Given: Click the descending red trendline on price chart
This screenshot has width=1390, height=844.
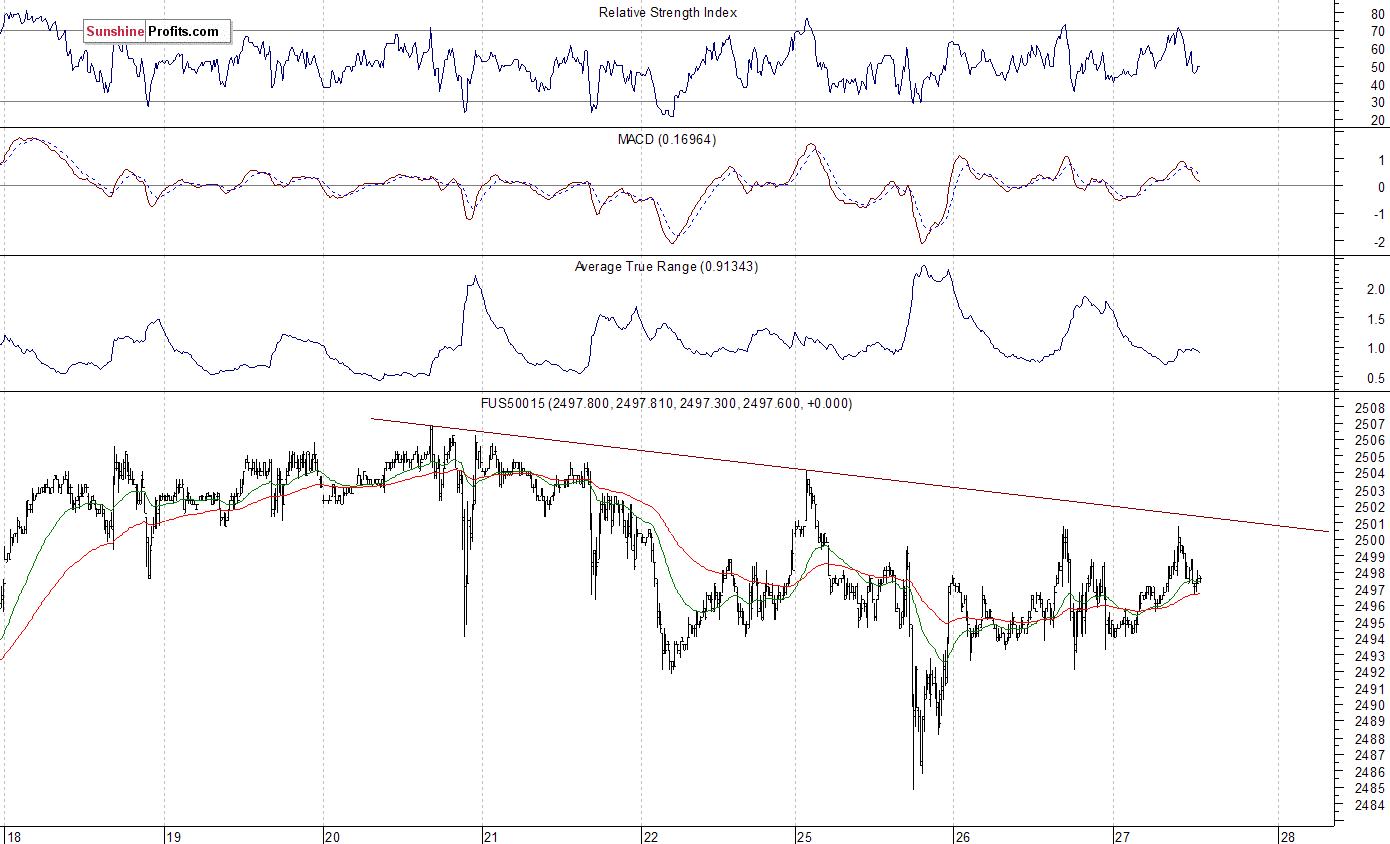Looking at the screenshot, I should 850,475.
